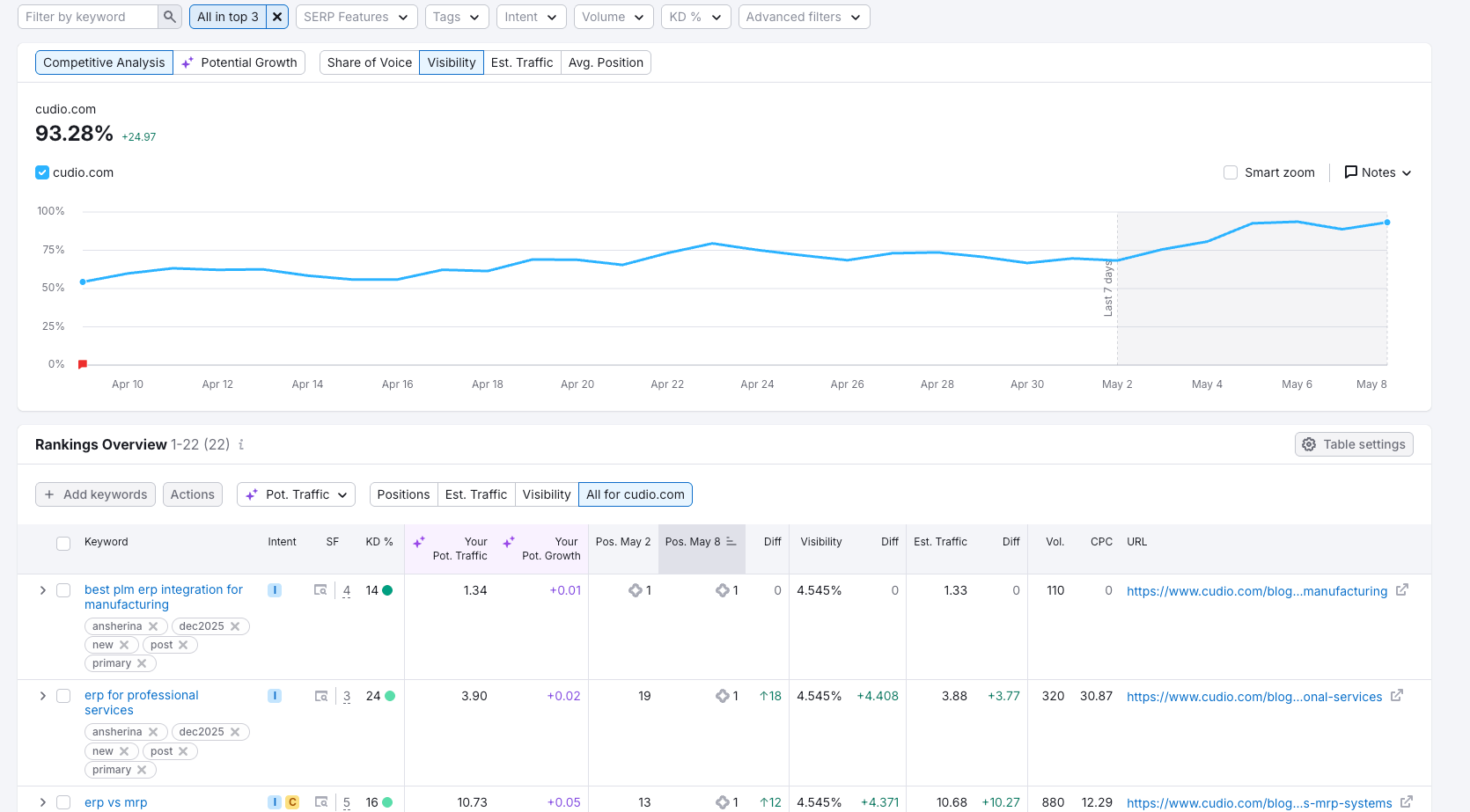Screen dimensions: 1470x812
Task: Open external link for manufacturing blog URL
Action: coord(1402,590)
